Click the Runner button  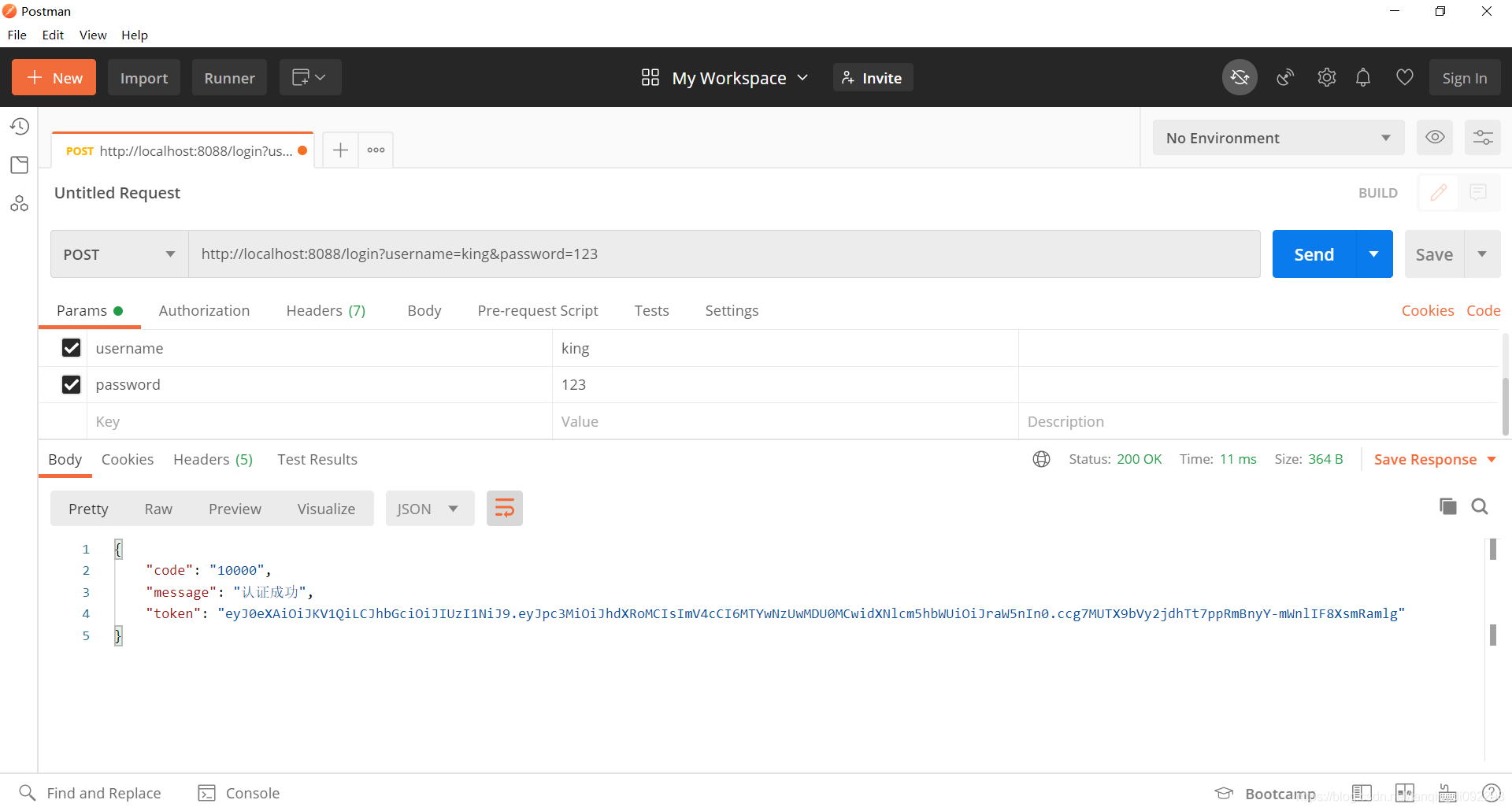tap(229, 77)
